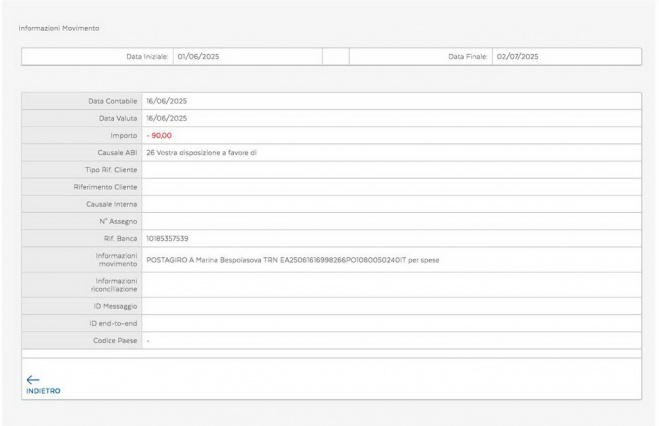The height and width of the screenshot is (426, 659).
Task: Click the empty Tipo Rif. Cliente cell
Action: (x=390, y=170)
